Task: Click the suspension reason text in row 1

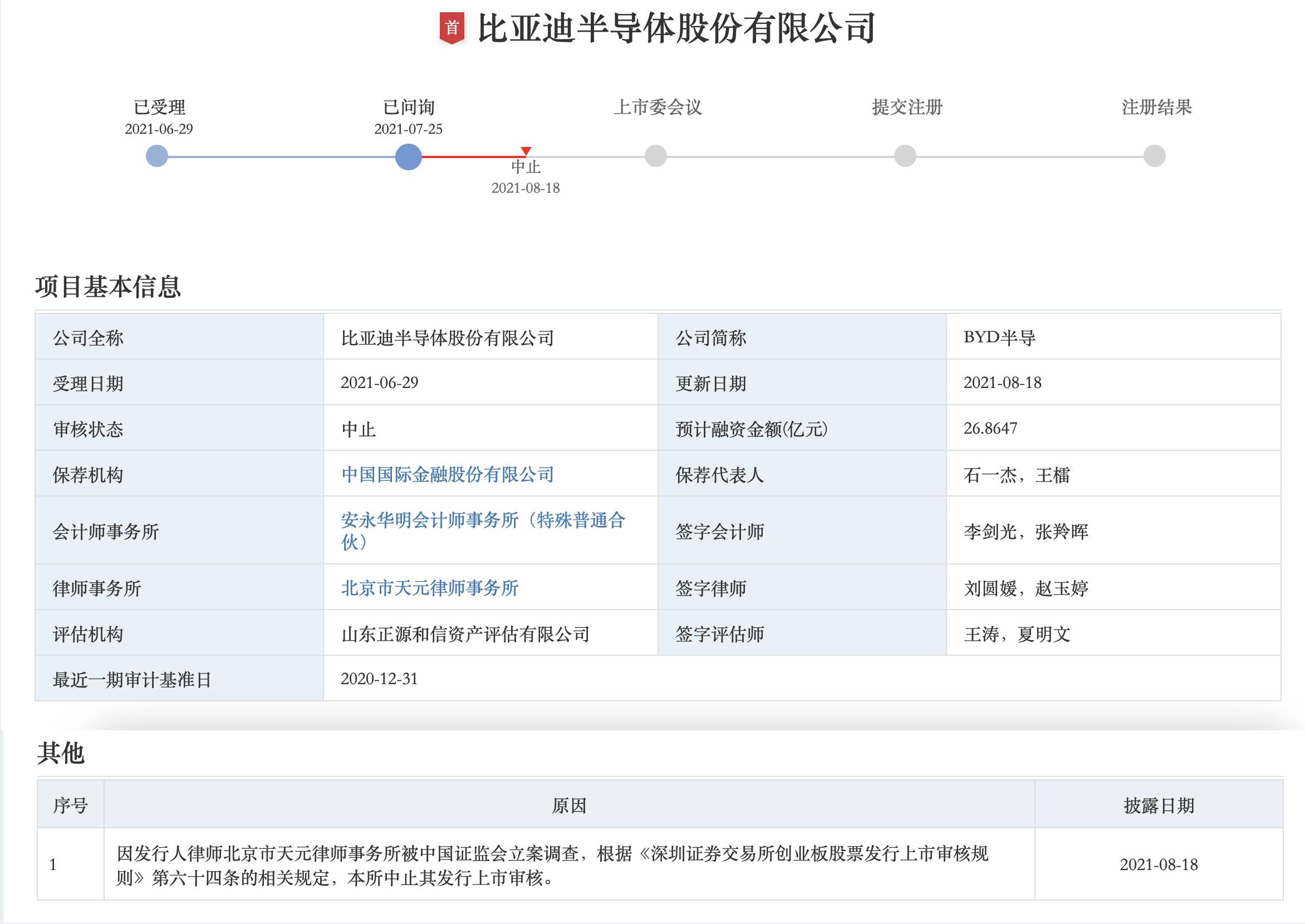Action: [x=553, y=866]
